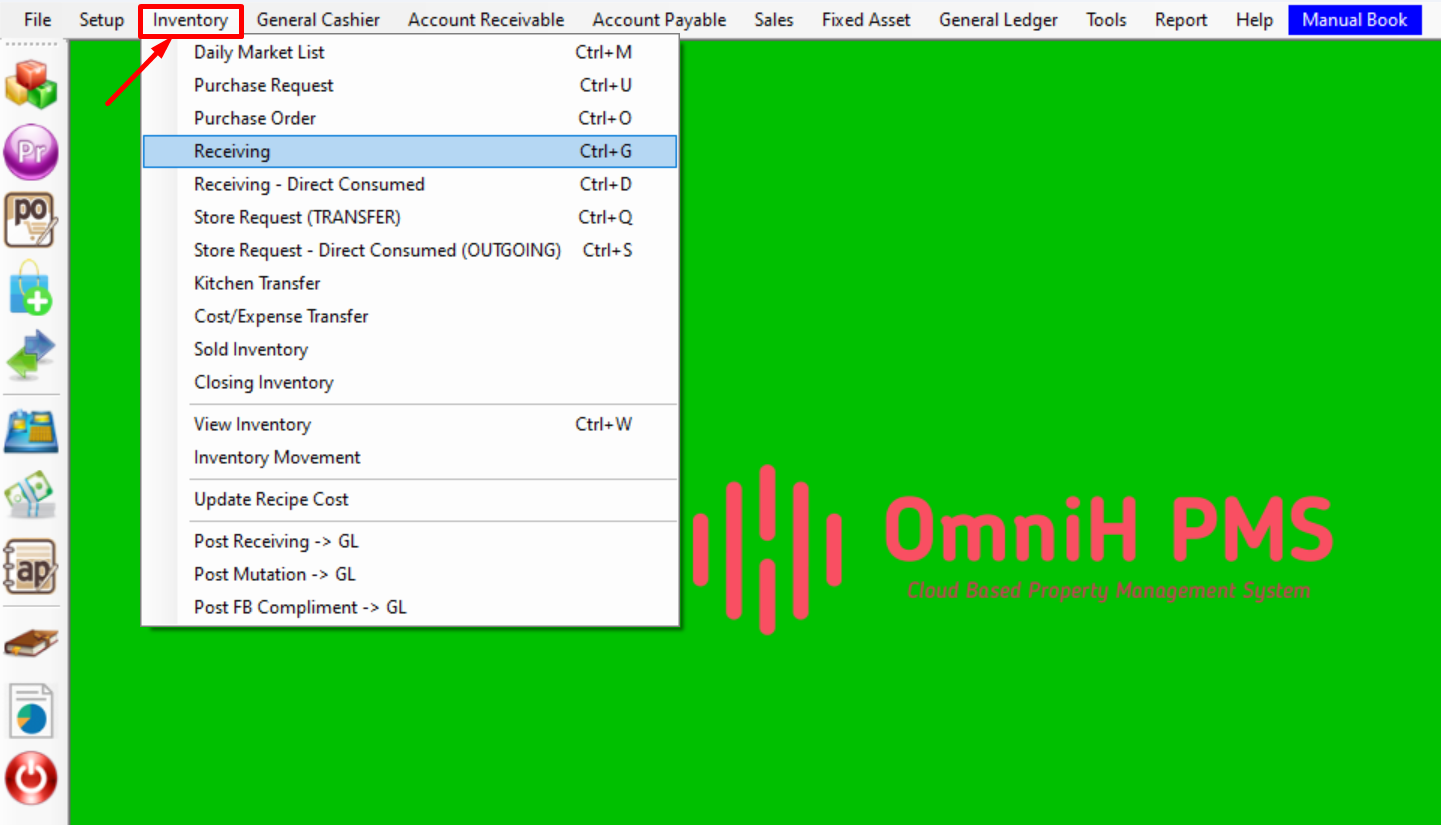Image resolution: width=1441 pixels, height=825 pixels.
Task: Choose Kitchen Transfer menu entry
Action: tap(410, 283)
